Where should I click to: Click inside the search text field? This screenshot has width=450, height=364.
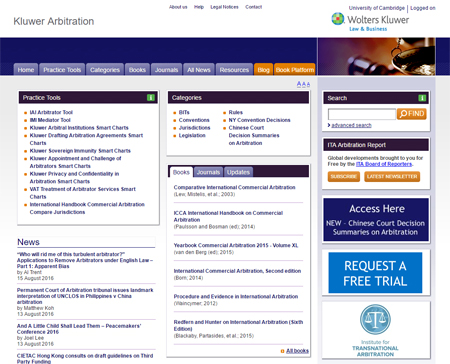[362, 114]
